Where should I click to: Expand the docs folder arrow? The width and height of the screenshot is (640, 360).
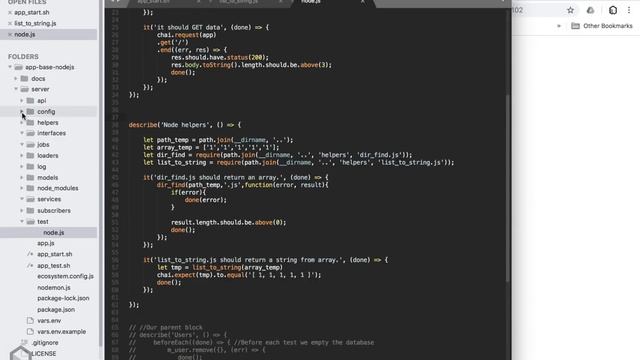pyautogui.click(x=16, y=78)
